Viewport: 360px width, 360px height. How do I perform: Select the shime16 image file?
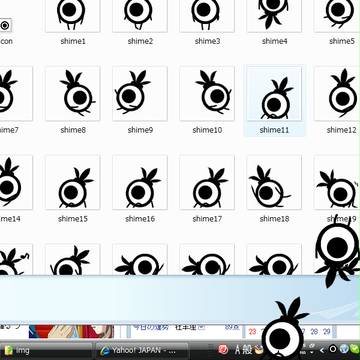140,182
